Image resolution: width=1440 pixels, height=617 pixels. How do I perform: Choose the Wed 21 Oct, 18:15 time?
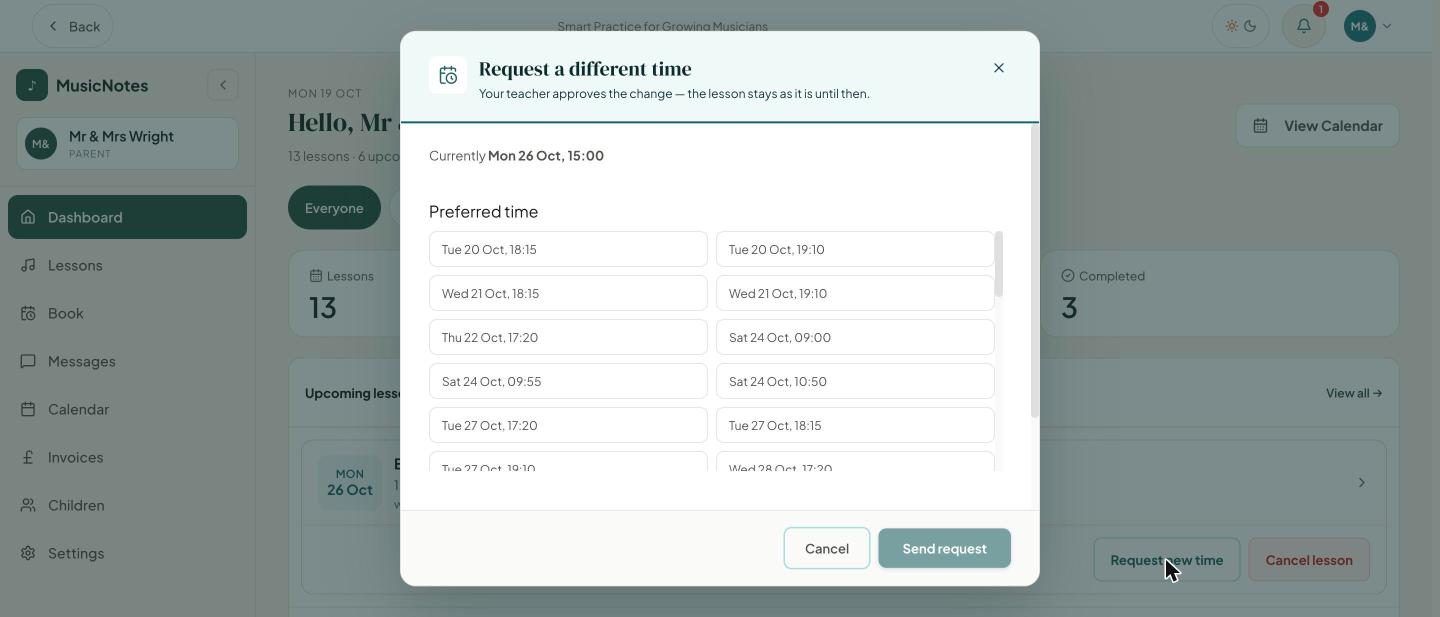tap(568, 293)
